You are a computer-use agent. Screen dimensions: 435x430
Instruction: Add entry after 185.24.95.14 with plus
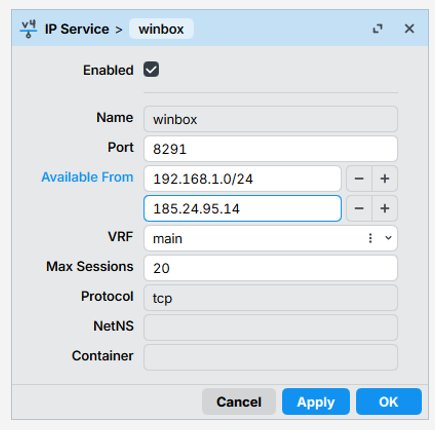(385, 209)
